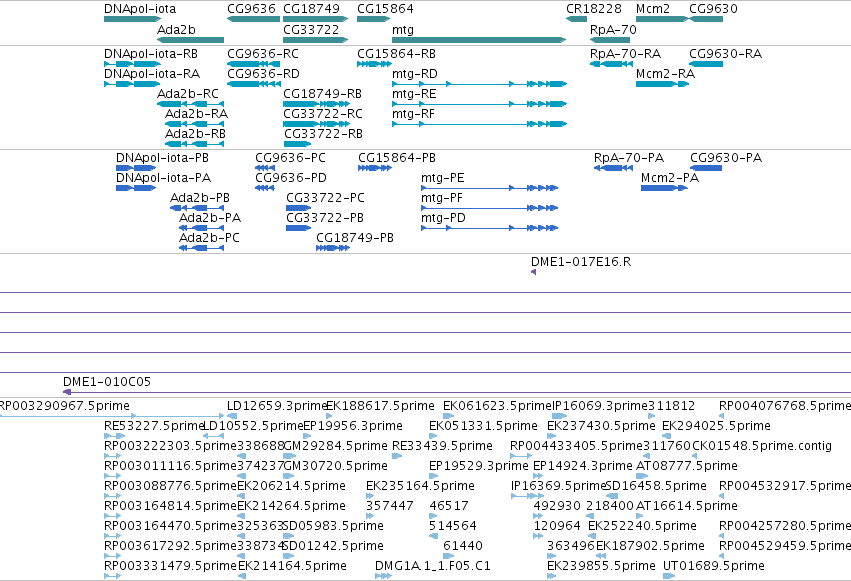Click protein Mcm2-PA

coord(670,178)
